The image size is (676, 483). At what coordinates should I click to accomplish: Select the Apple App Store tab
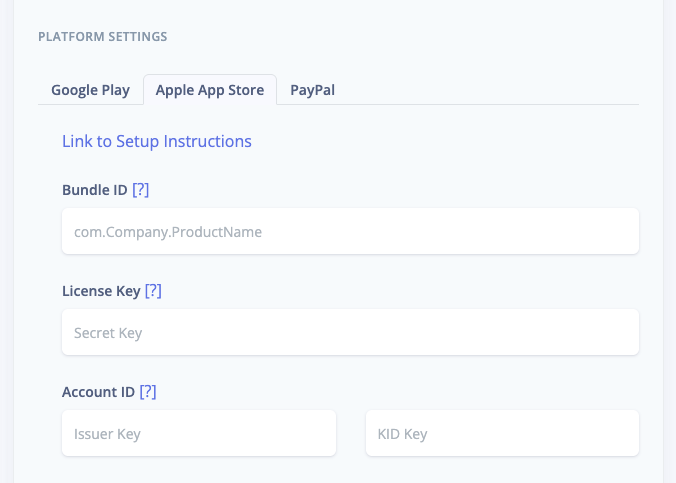click(x=210, y=90)
